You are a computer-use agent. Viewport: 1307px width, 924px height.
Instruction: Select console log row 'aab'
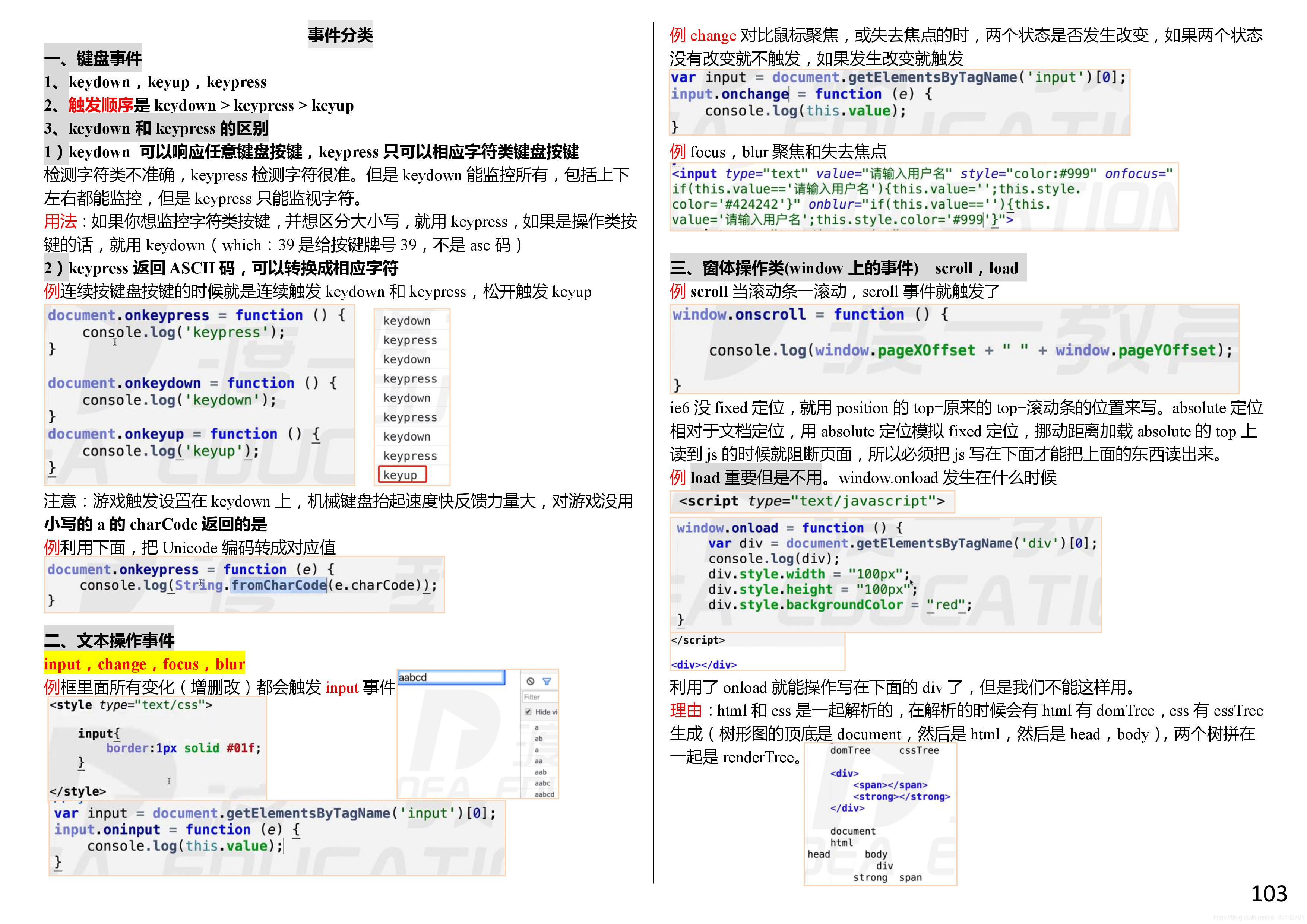[540, 772]
